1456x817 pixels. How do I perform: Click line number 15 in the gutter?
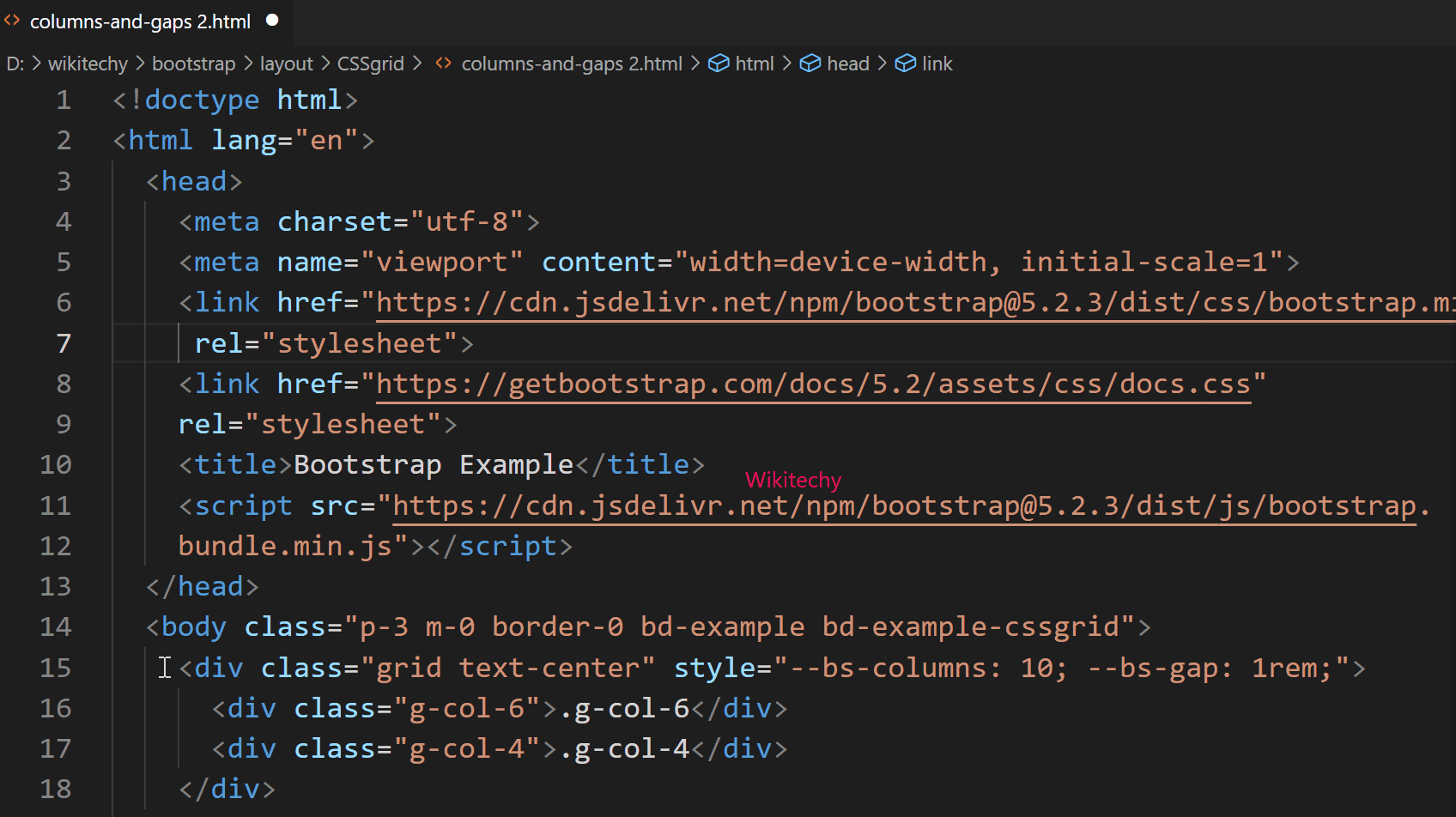[x=55, y=667]
